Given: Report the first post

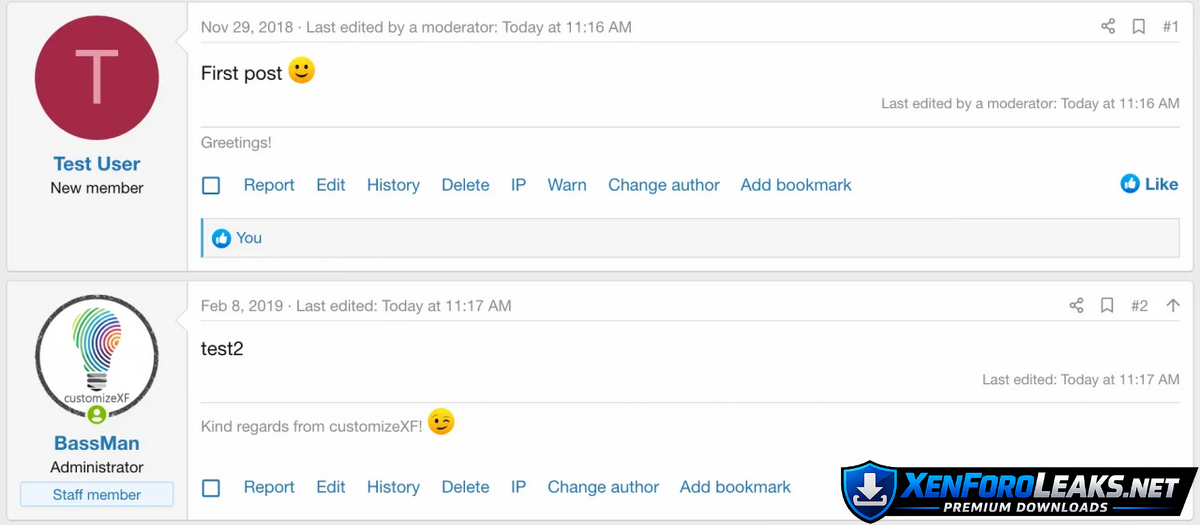Looking at the screenshot, I should (269, 185).
